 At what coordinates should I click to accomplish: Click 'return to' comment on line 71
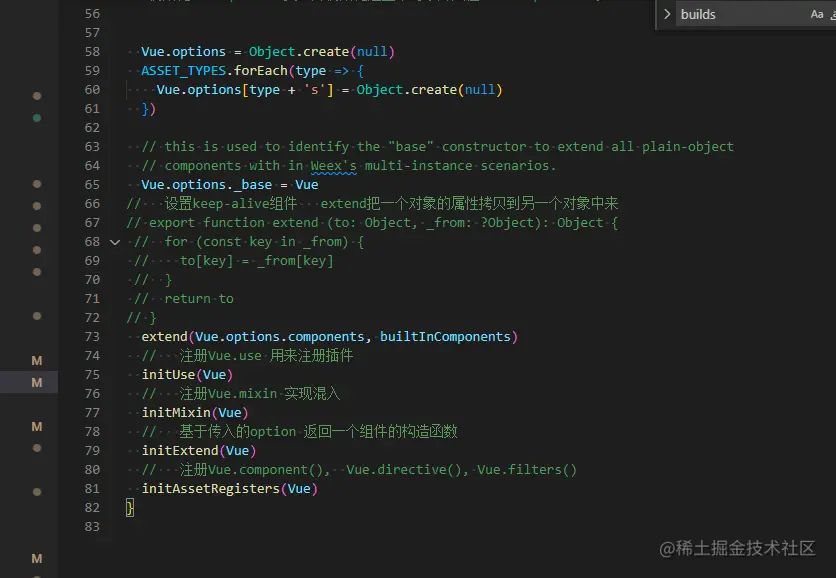tap(199, 299)
